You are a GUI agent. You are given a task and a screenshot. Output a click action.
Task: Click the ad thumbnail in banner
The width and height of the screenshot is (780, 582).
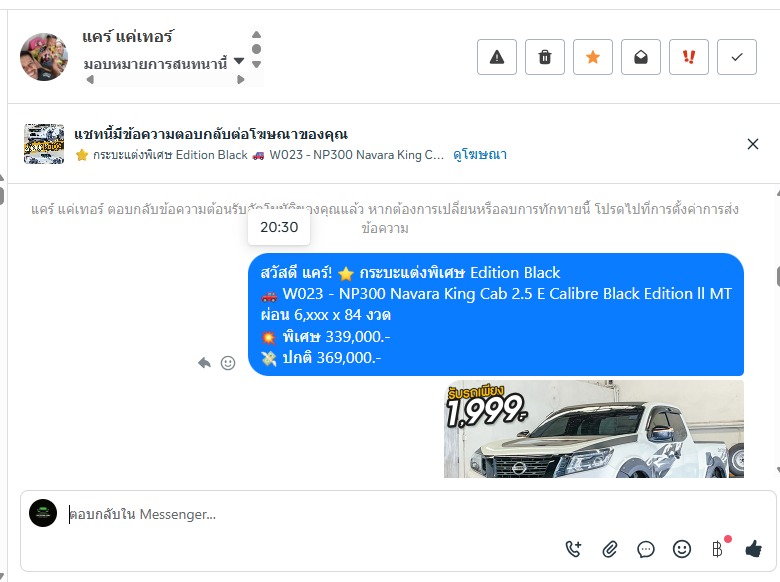[x=44, y=144]
